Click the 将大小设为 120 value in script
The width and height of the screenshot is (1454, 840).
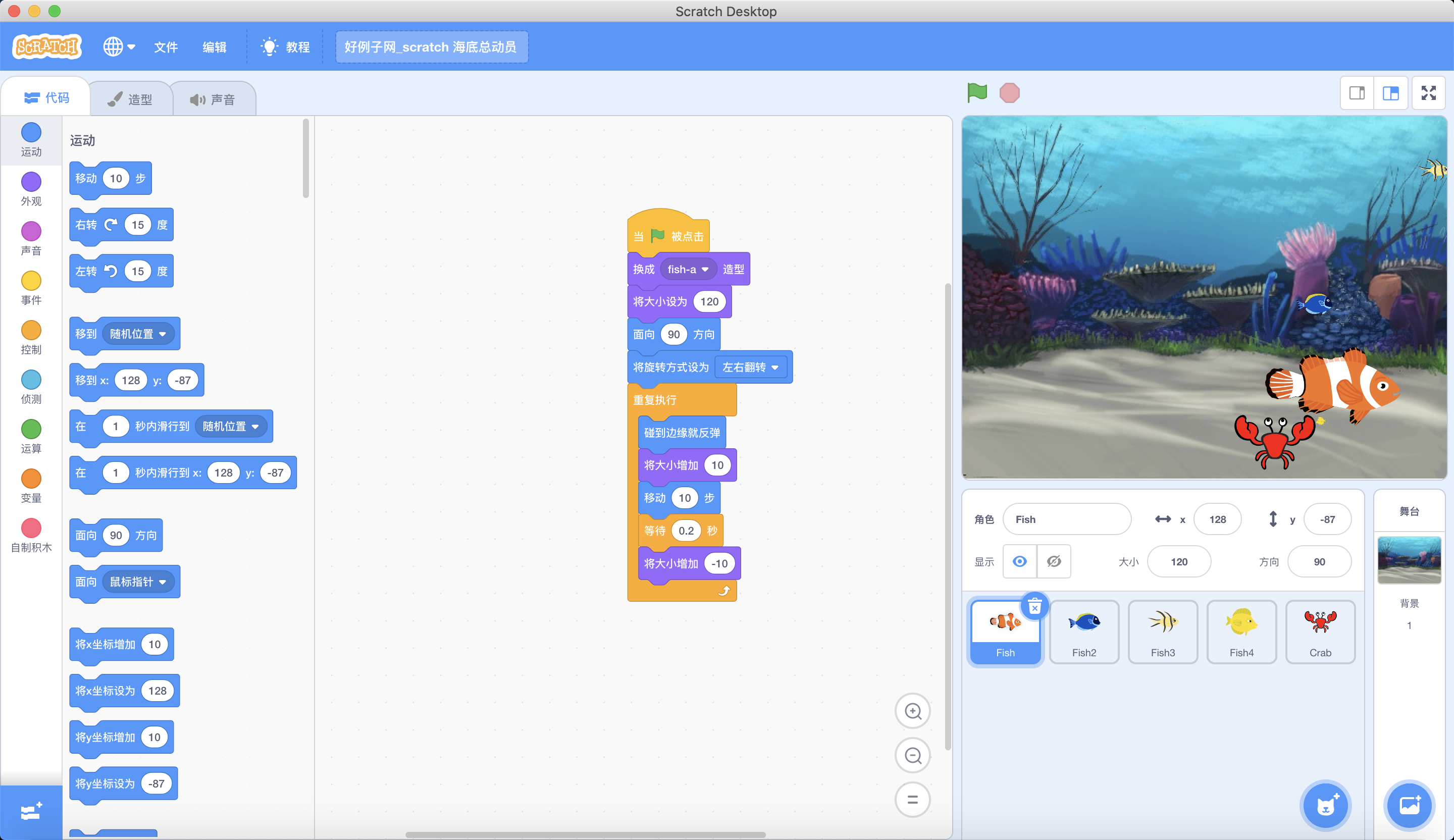[709, 302]
